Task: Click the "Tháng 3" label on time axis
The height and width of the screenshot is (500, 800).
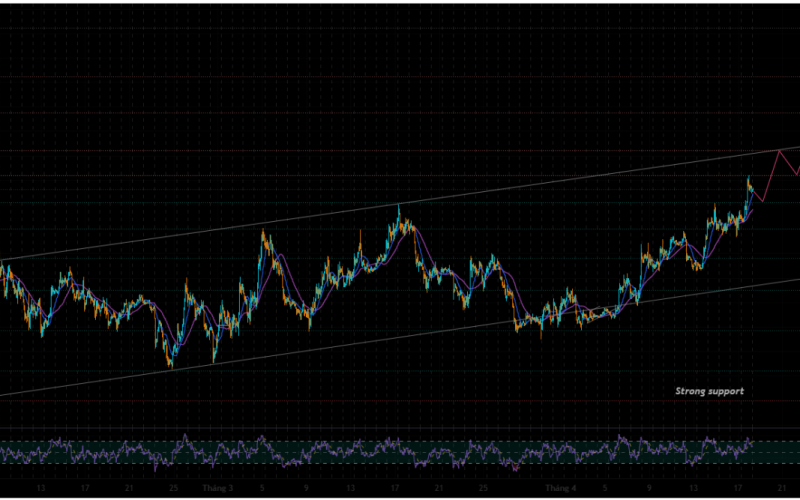Action: 216,488
